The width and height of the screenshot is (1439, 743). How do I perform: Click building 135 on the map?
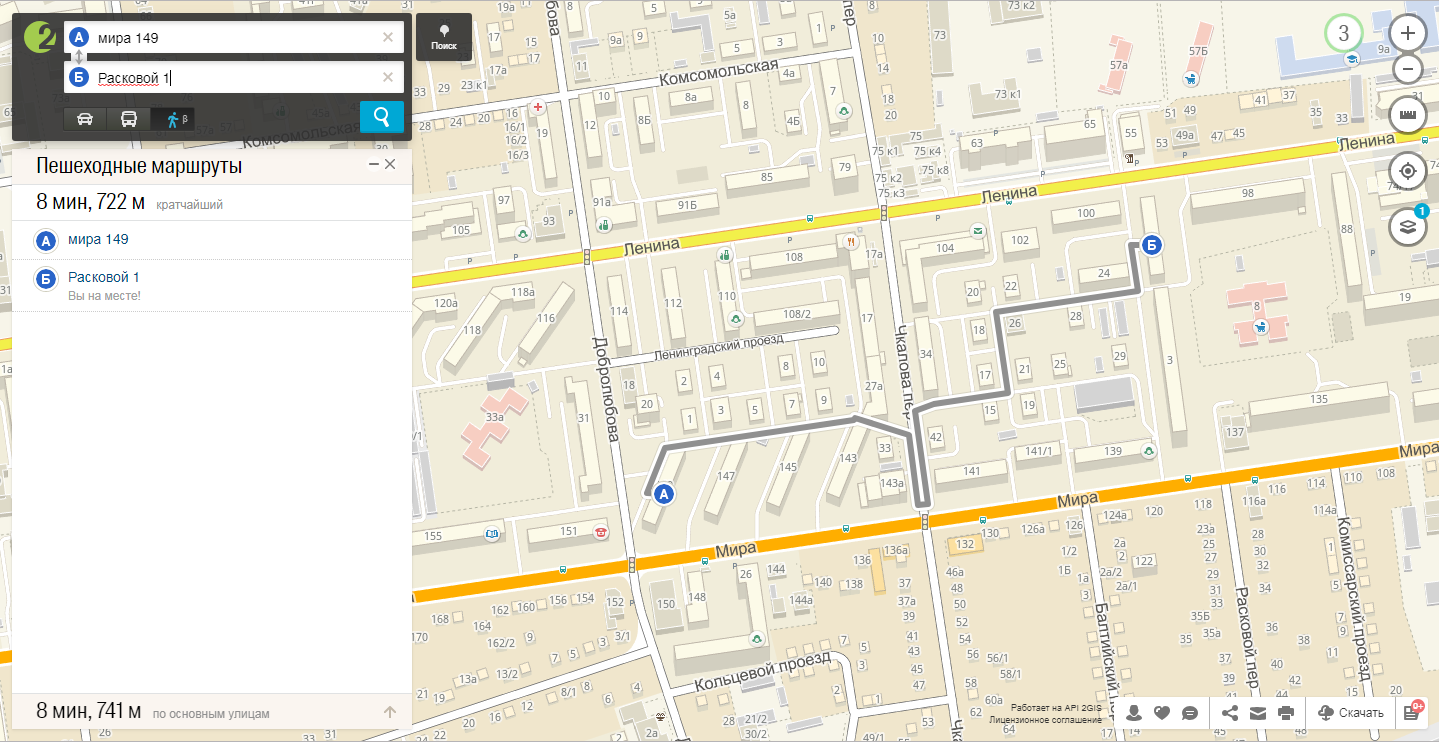coord(1318,400)
